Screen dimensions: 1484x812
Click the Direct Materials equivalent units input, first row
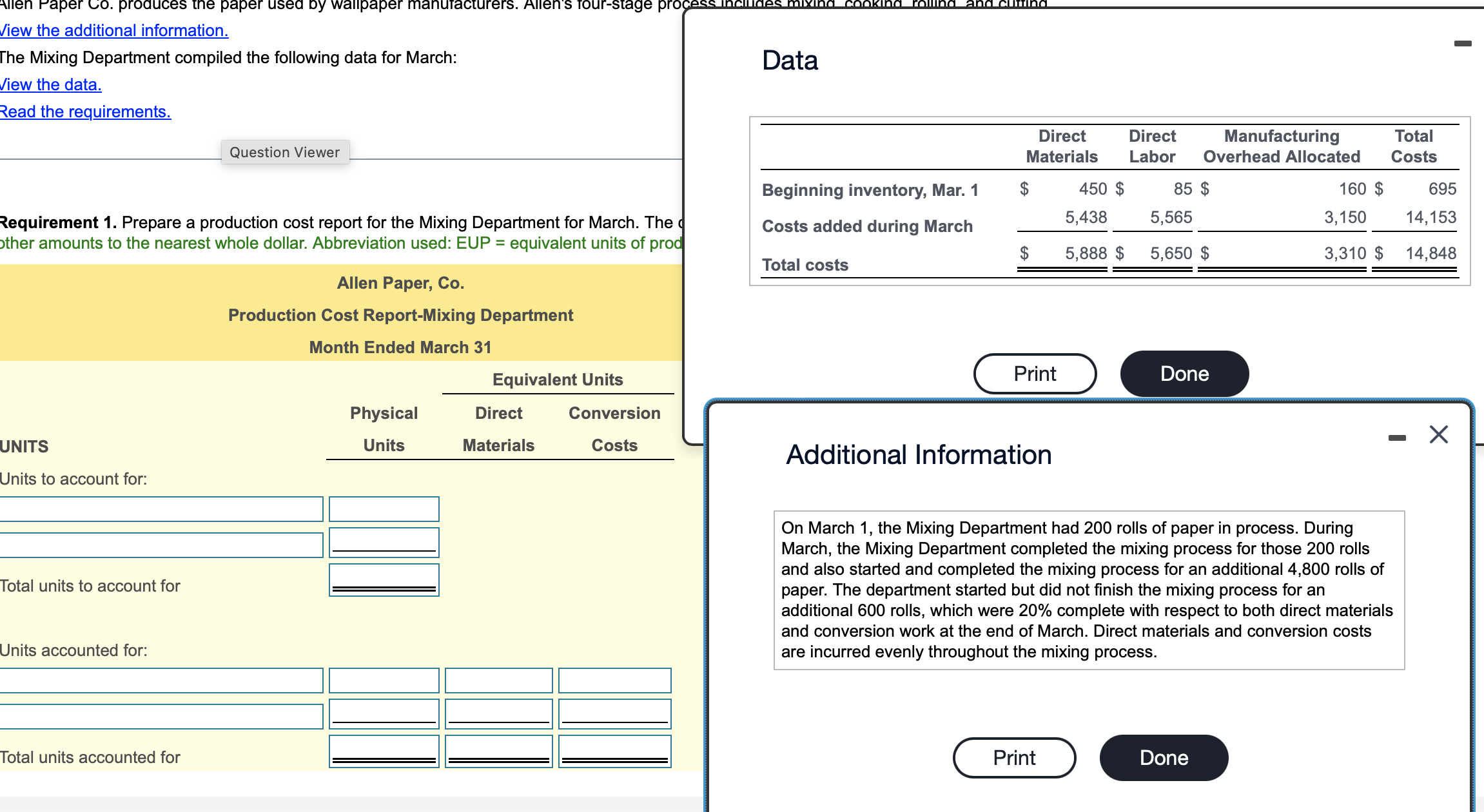point(498,680)
